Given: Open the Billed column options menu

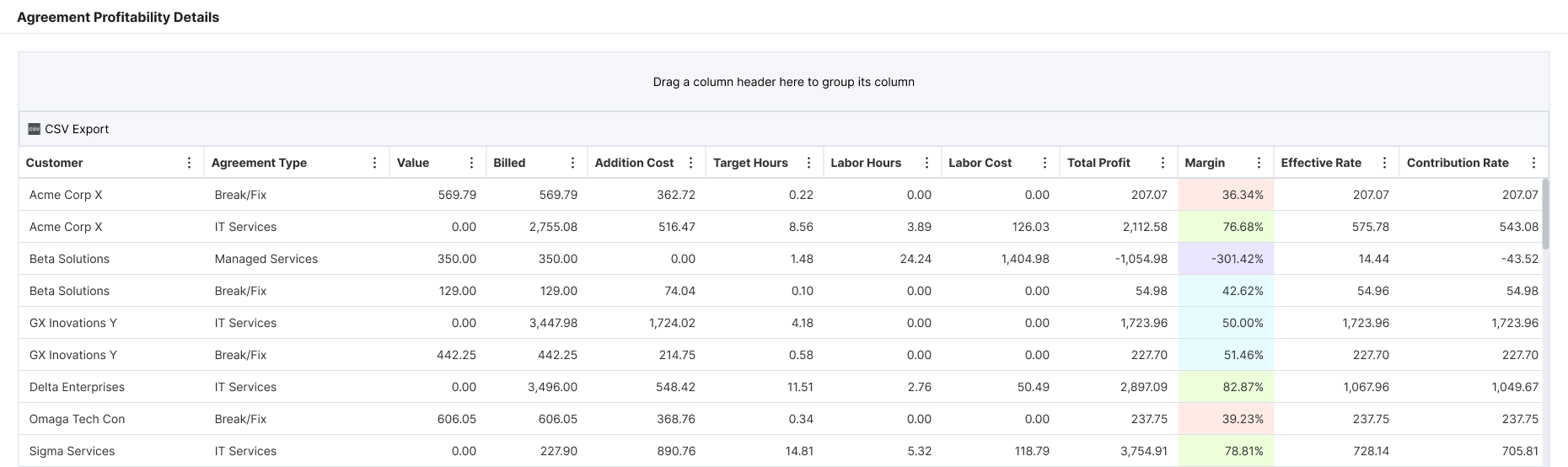Looking at the screenshot, I should pos(572,163).
